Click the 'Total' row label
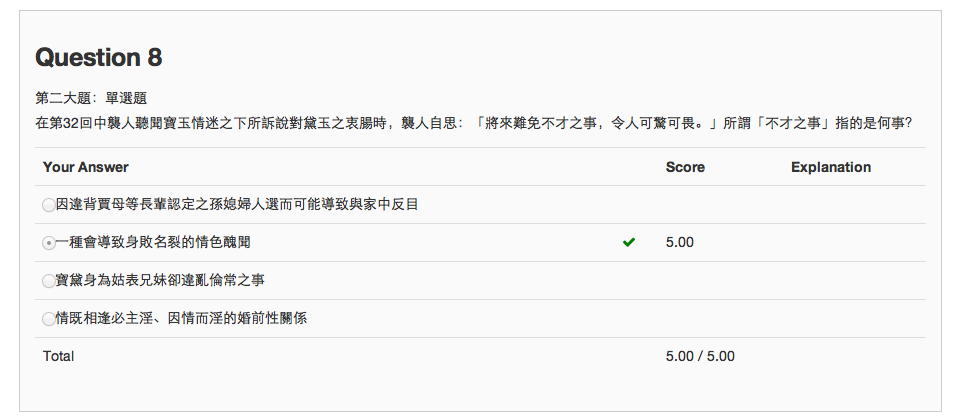The width and height of the screenshot is (954, 420). click(58, 356)
